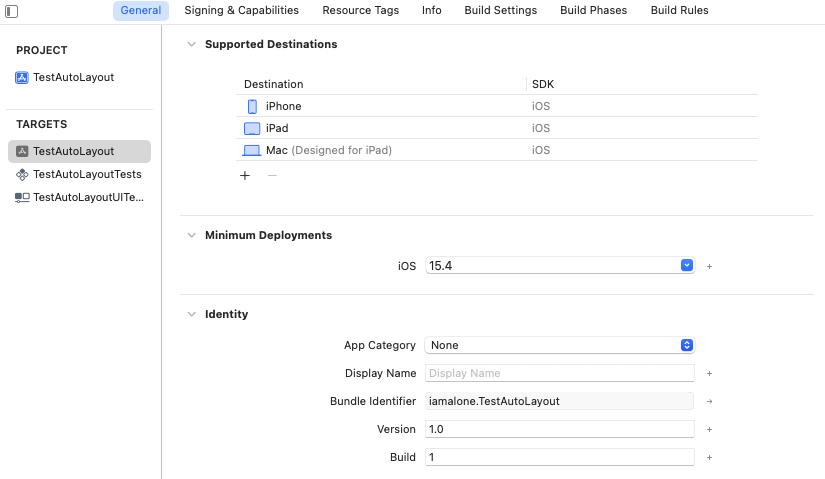Collapse the Minimum Deployments section
Image resolution: width=825 pixels, height=479 pixels.
(191, 235)
